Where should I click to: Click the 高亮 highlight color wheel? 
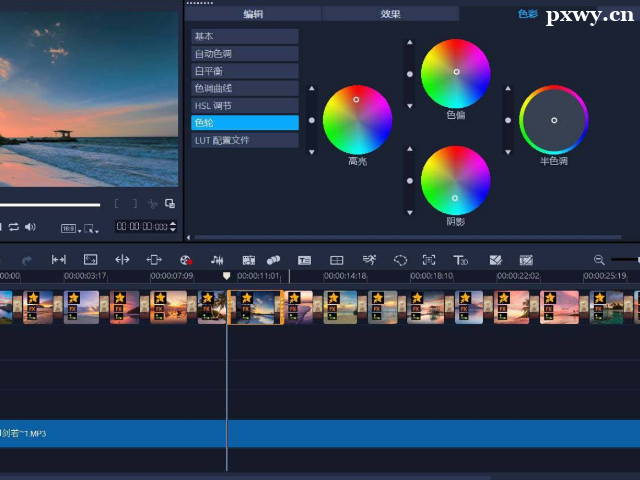pos(357,119)
